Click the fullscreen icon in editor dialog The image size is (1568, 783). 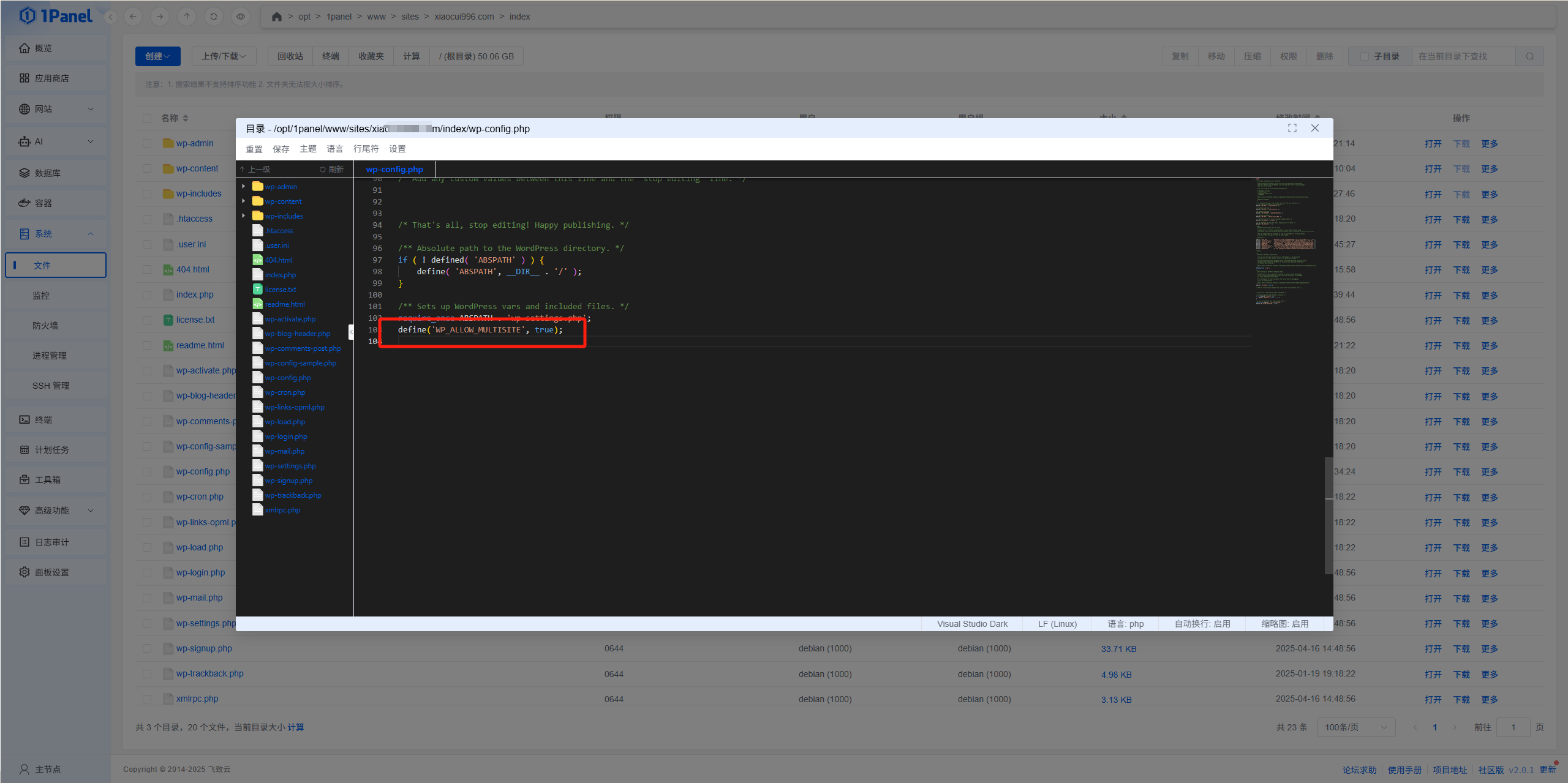[x=1292, y=128]
